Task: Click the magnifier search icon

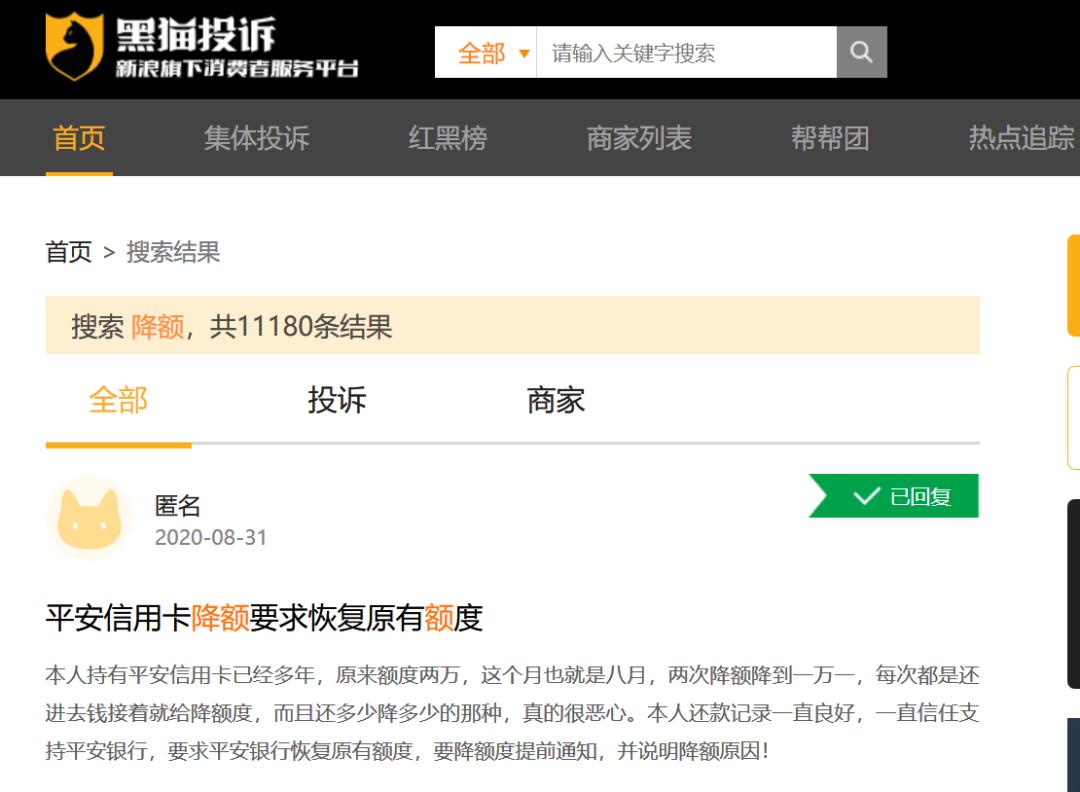Action: (x=861, y=51)
